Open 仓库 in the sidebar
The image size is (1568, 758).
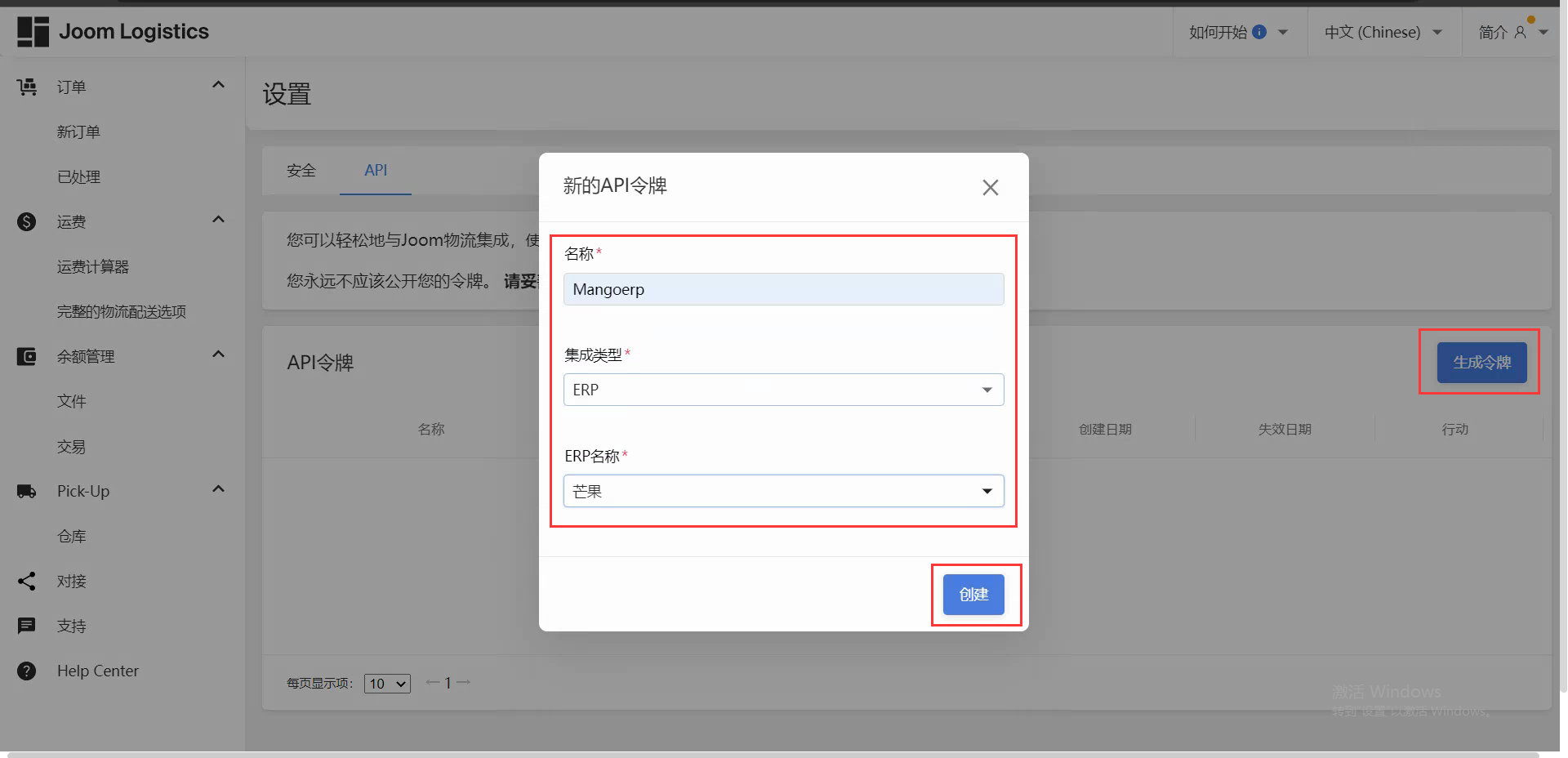(x=71, y=536)
